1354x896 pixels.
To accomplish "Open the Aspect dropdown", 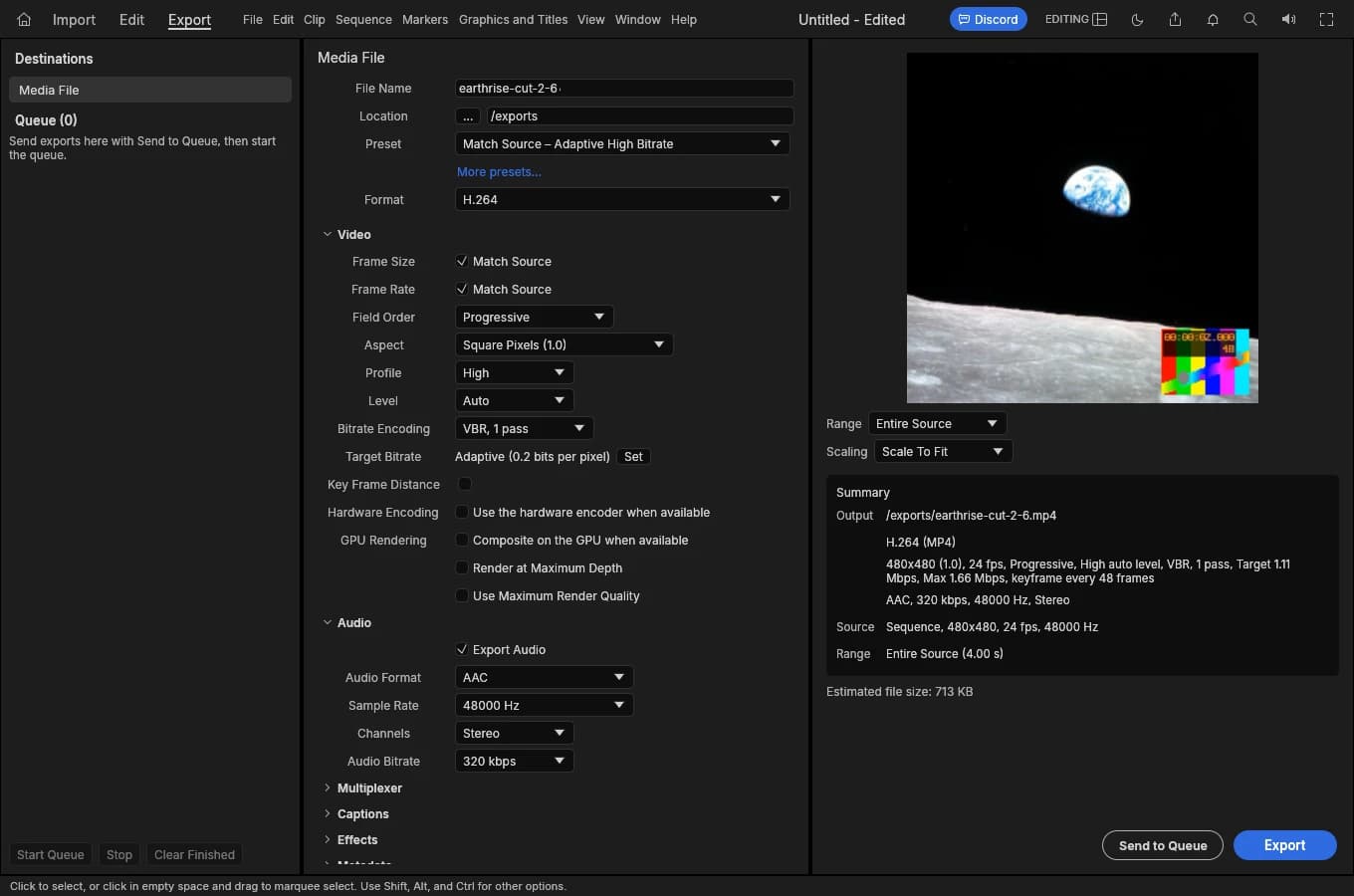I will [x=564, y=344].
